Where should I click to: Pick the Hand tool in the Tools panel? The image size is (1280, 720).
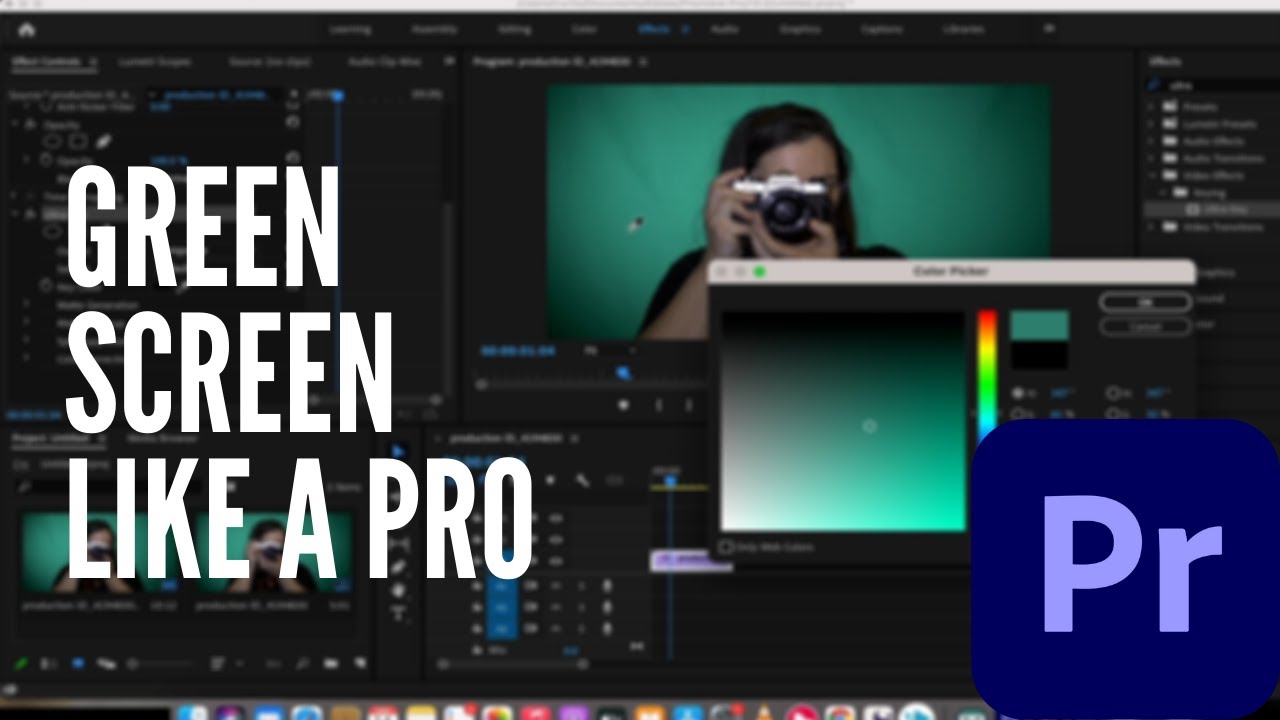click(399, 589)
